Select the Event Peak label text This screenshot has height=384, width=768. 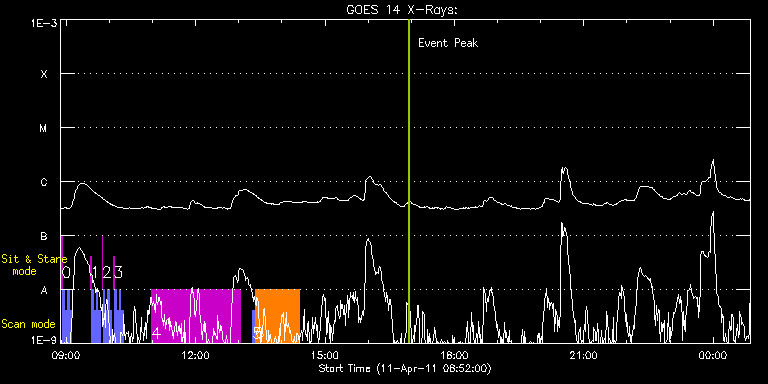coord(448,43)
